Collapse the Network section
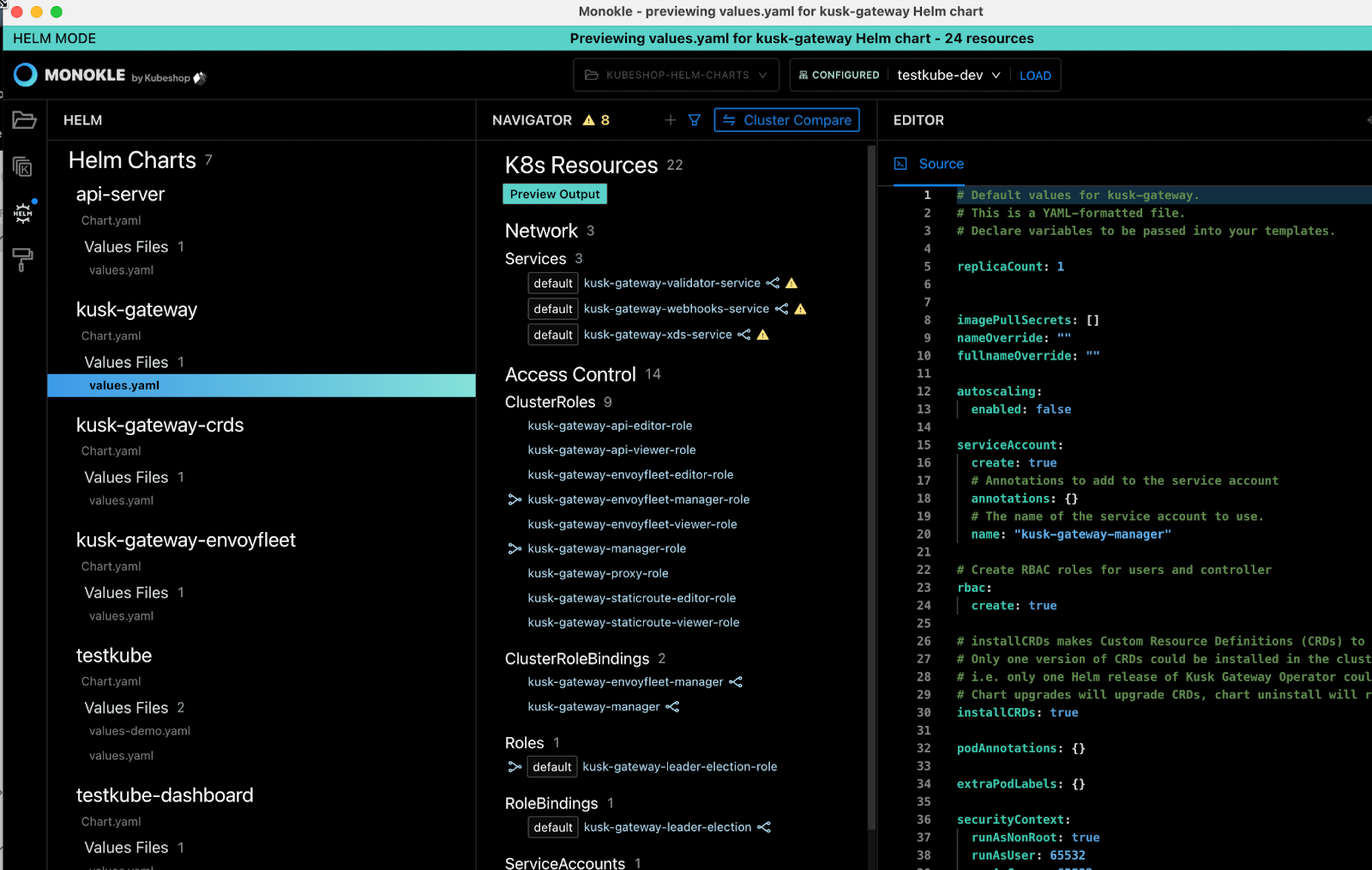Screen dimensions: 1372x870 tap(541, 231)
